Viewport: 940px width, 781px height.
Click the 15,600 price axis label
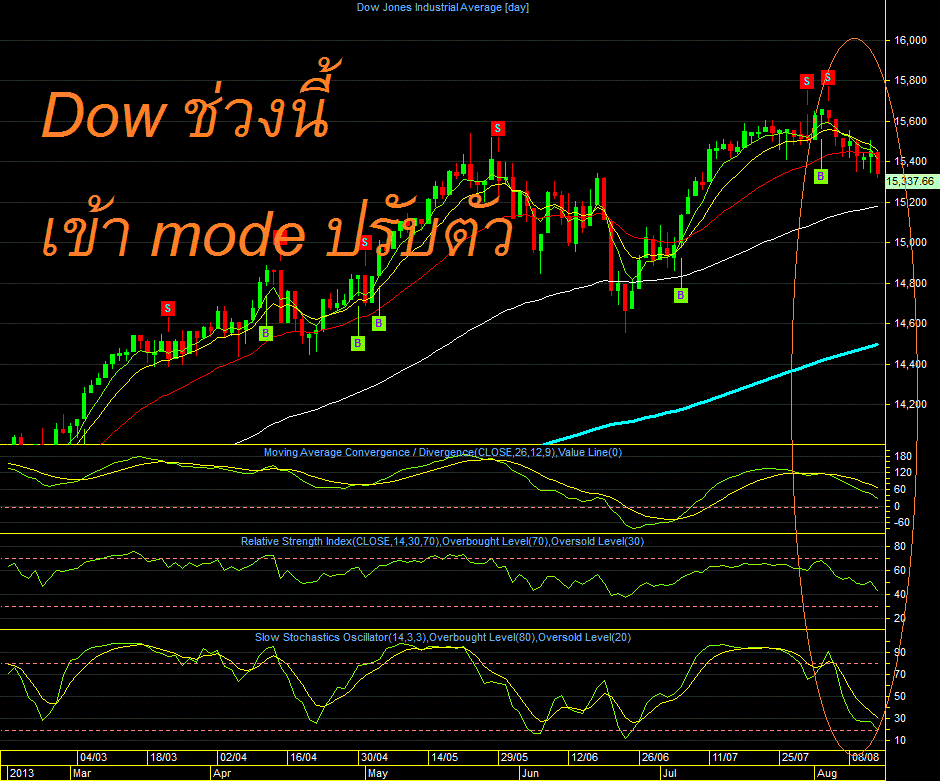coord(910,121)
